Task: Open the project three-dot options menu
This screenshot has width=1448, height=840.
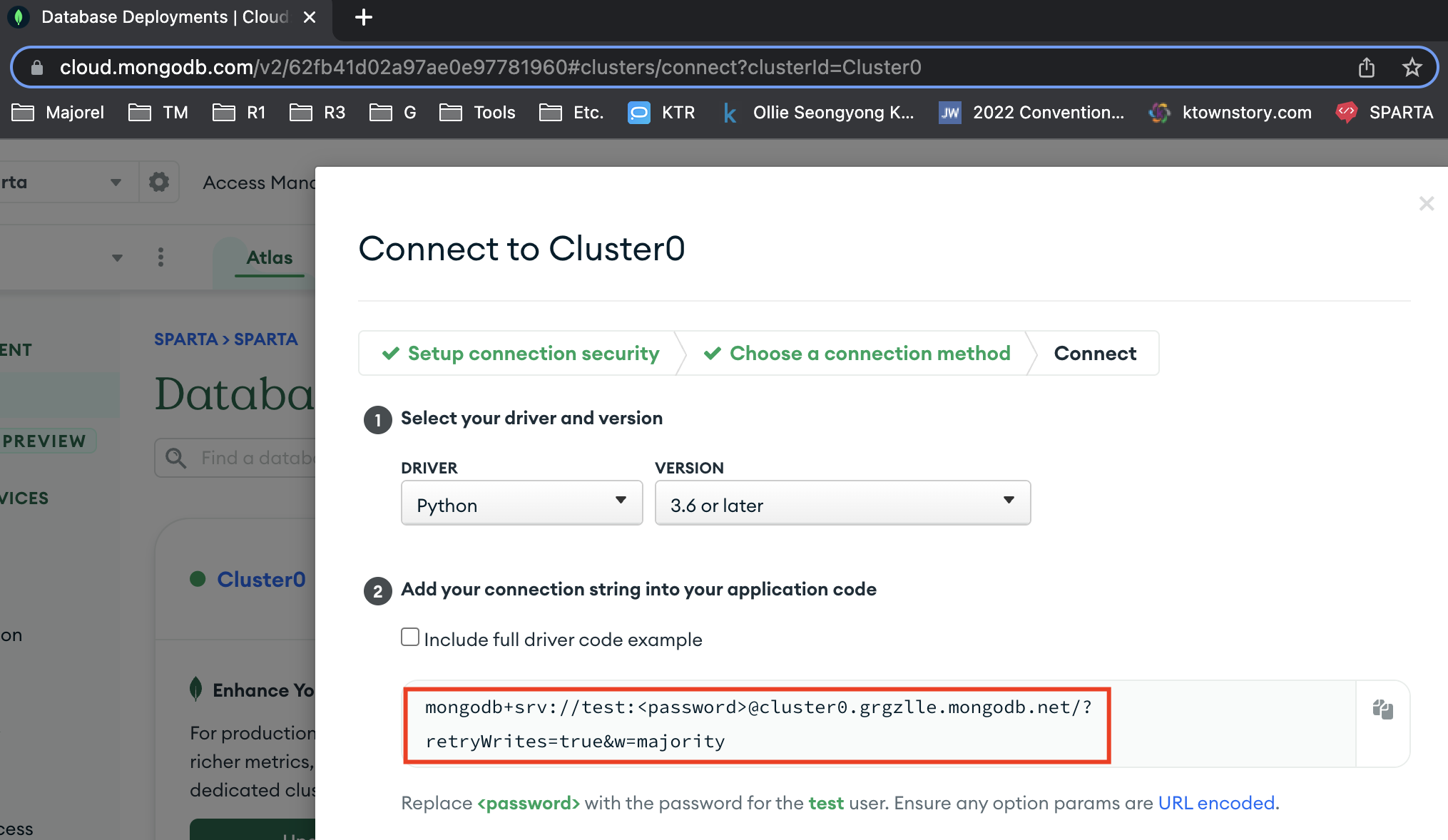Action: 160,257
